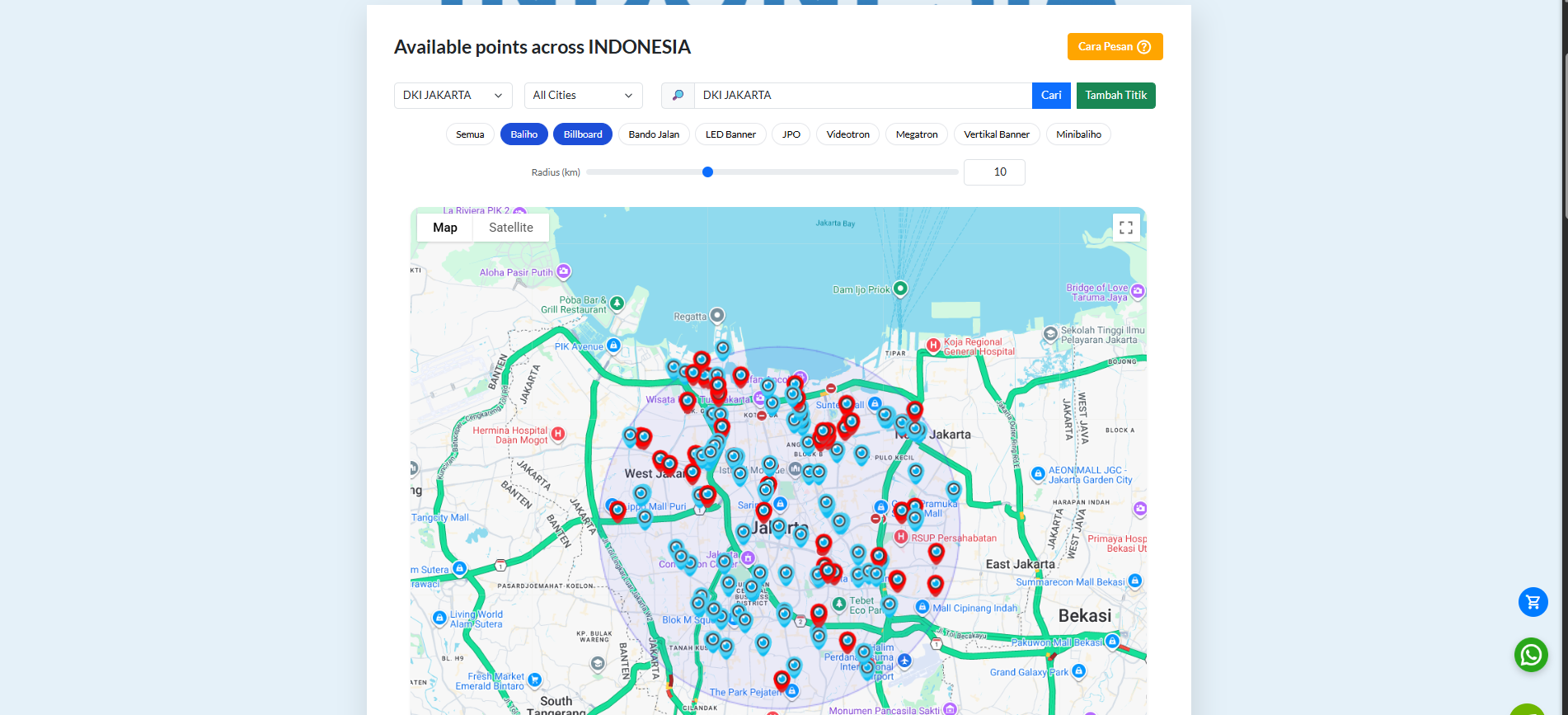This screenshot has width=1568, height=715.
Task: Enable the Videotron filter chip
Action: click(847, 134)
